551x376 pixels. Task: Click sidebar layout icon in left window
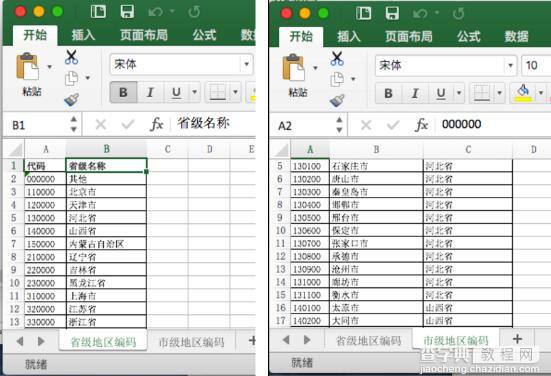[x=98, y=12]
